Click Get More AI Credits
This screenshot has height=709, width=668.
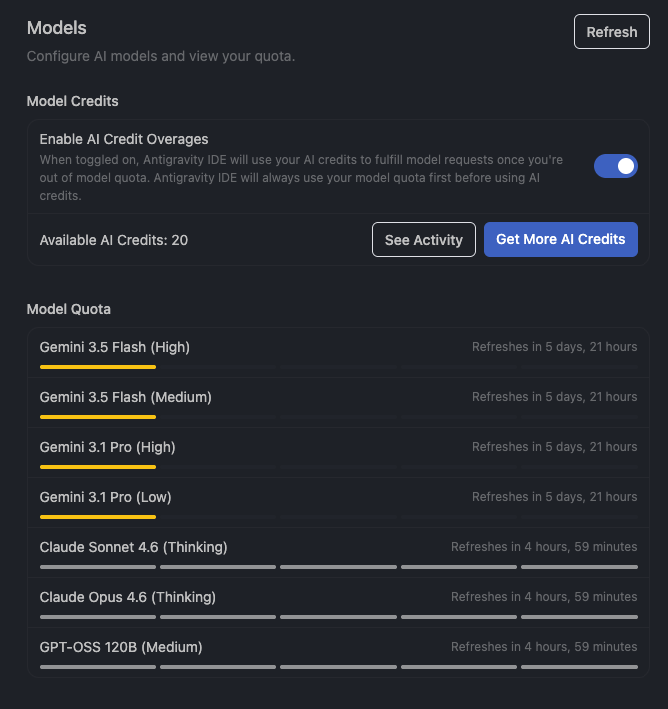tap(560, 239)
